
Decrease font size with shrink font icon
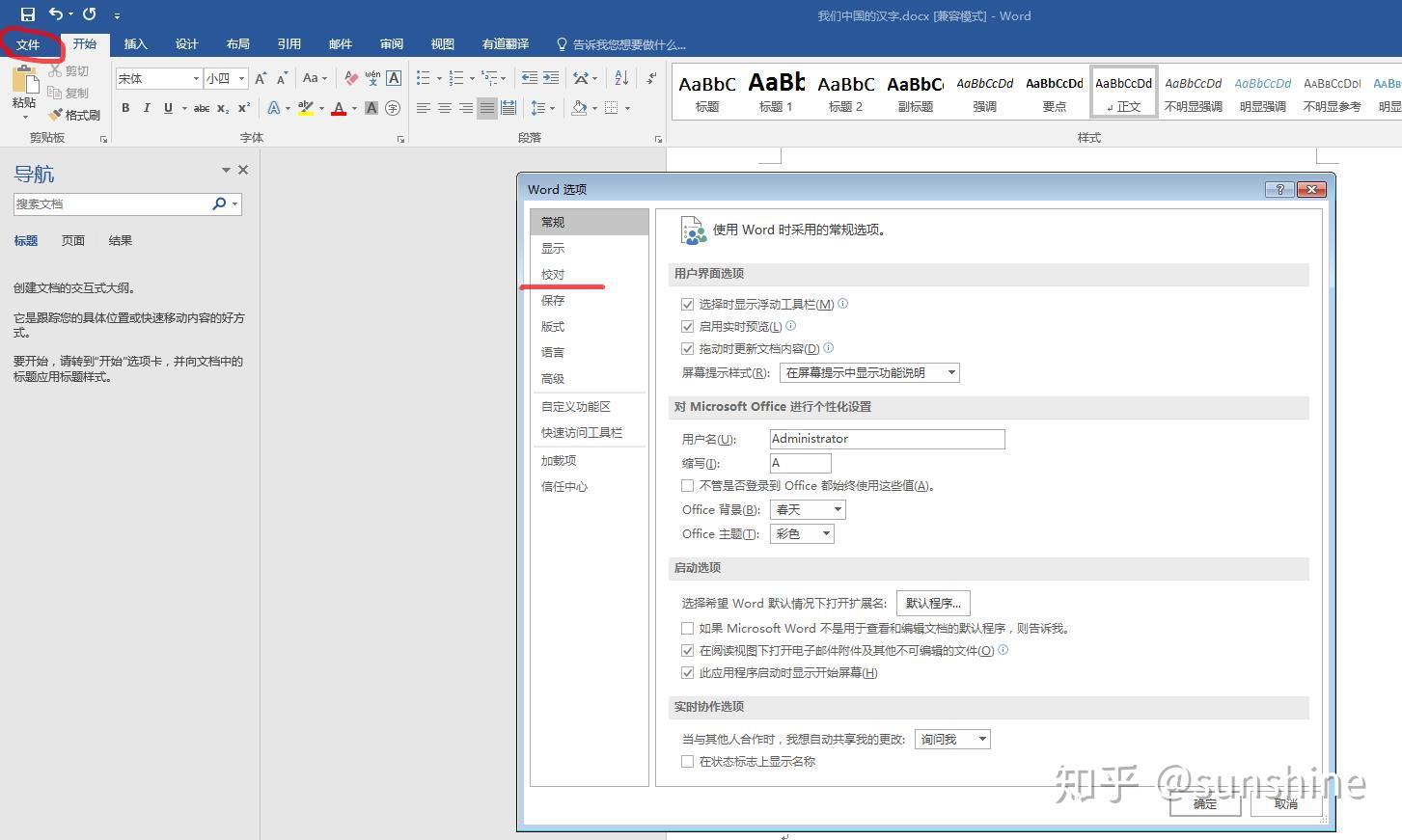(x=282, y=78)
